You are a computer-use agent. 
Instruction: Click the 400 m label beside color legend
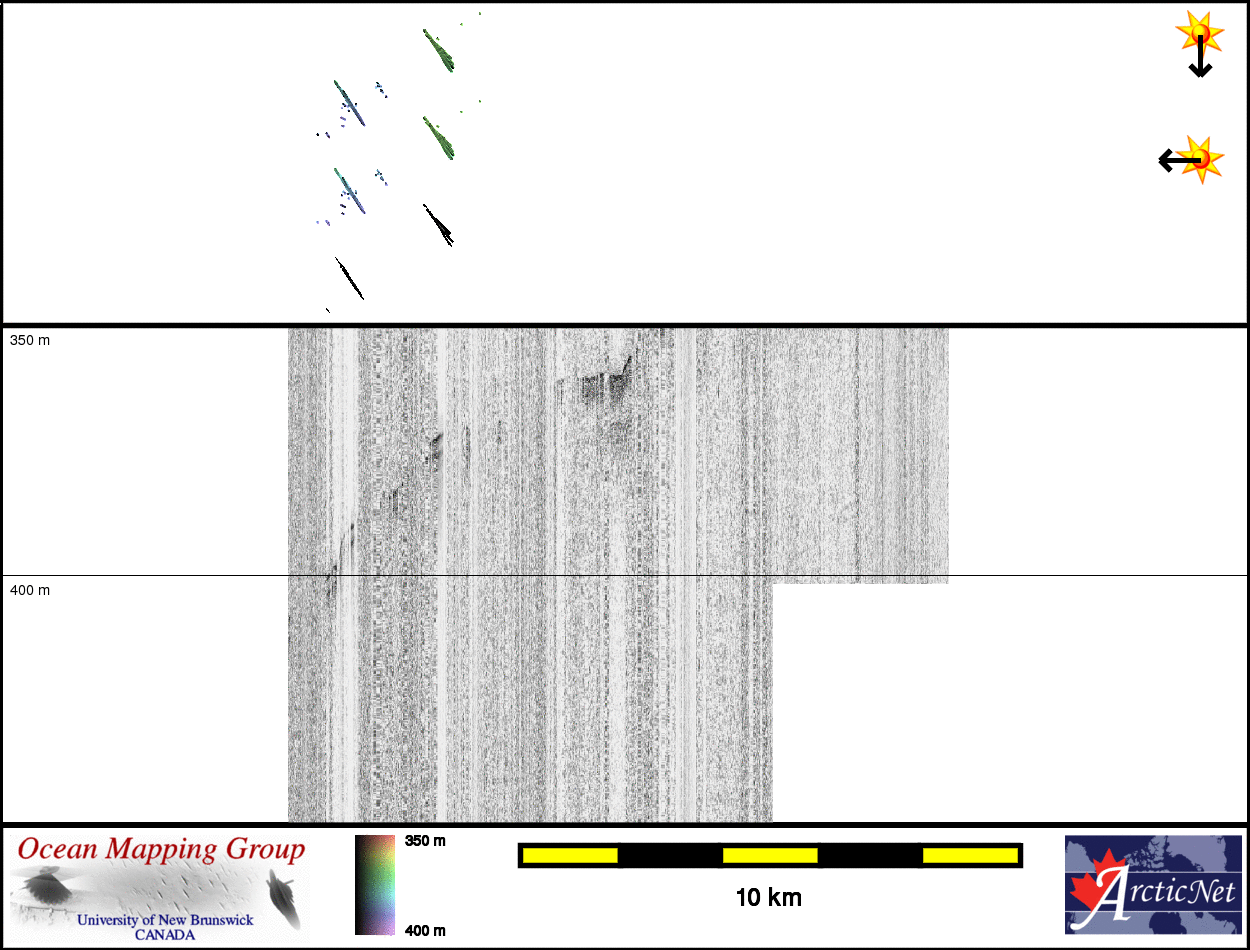pos(425,931)
